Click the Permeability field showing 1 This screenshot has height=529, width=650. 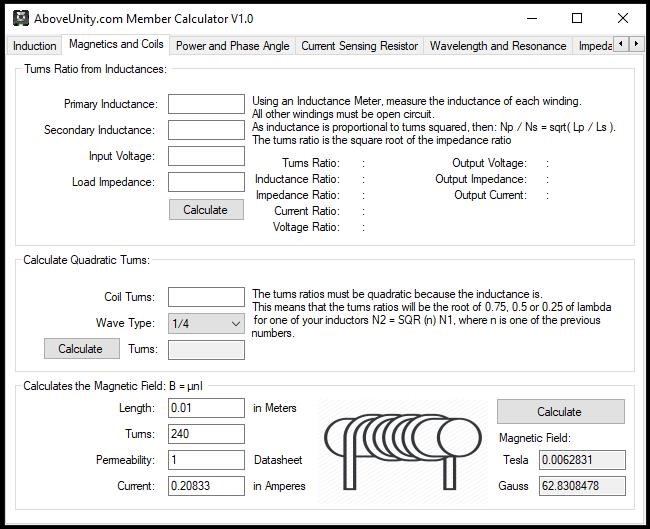(x=206, y=460)
